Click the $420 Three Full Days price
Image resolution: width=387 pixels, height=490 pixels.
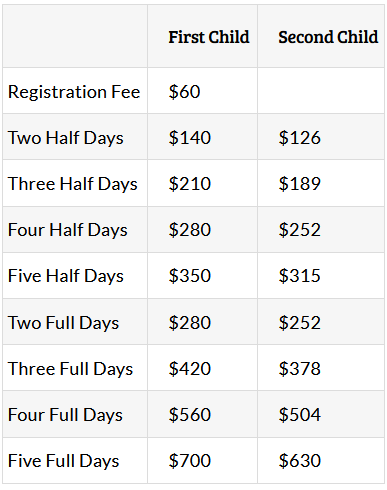[190, 368]
